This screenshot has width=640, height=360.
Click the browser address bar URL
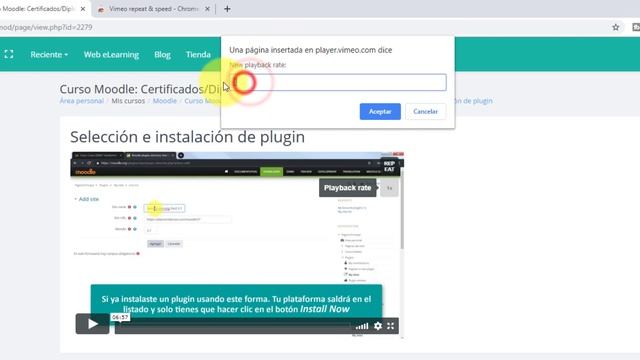pos(46,27)
